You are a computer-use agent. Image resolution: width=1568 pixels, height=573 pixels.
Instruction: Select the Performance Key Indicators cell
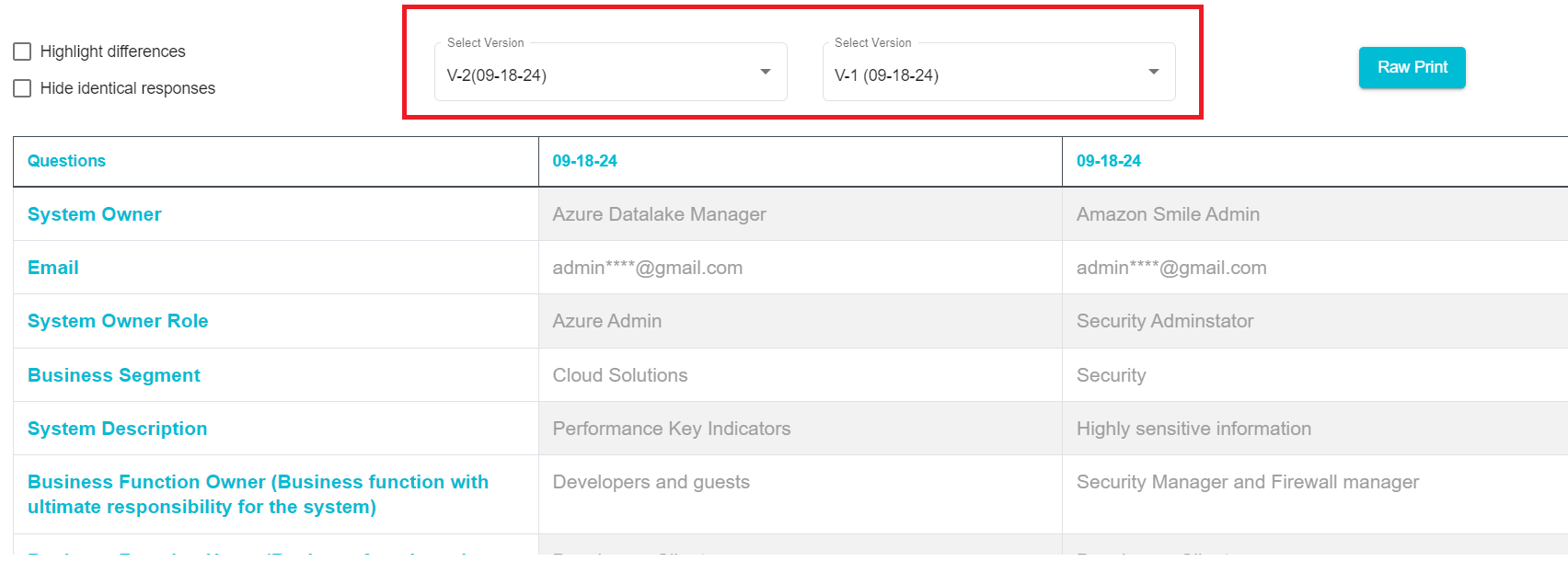coord(801,429)
